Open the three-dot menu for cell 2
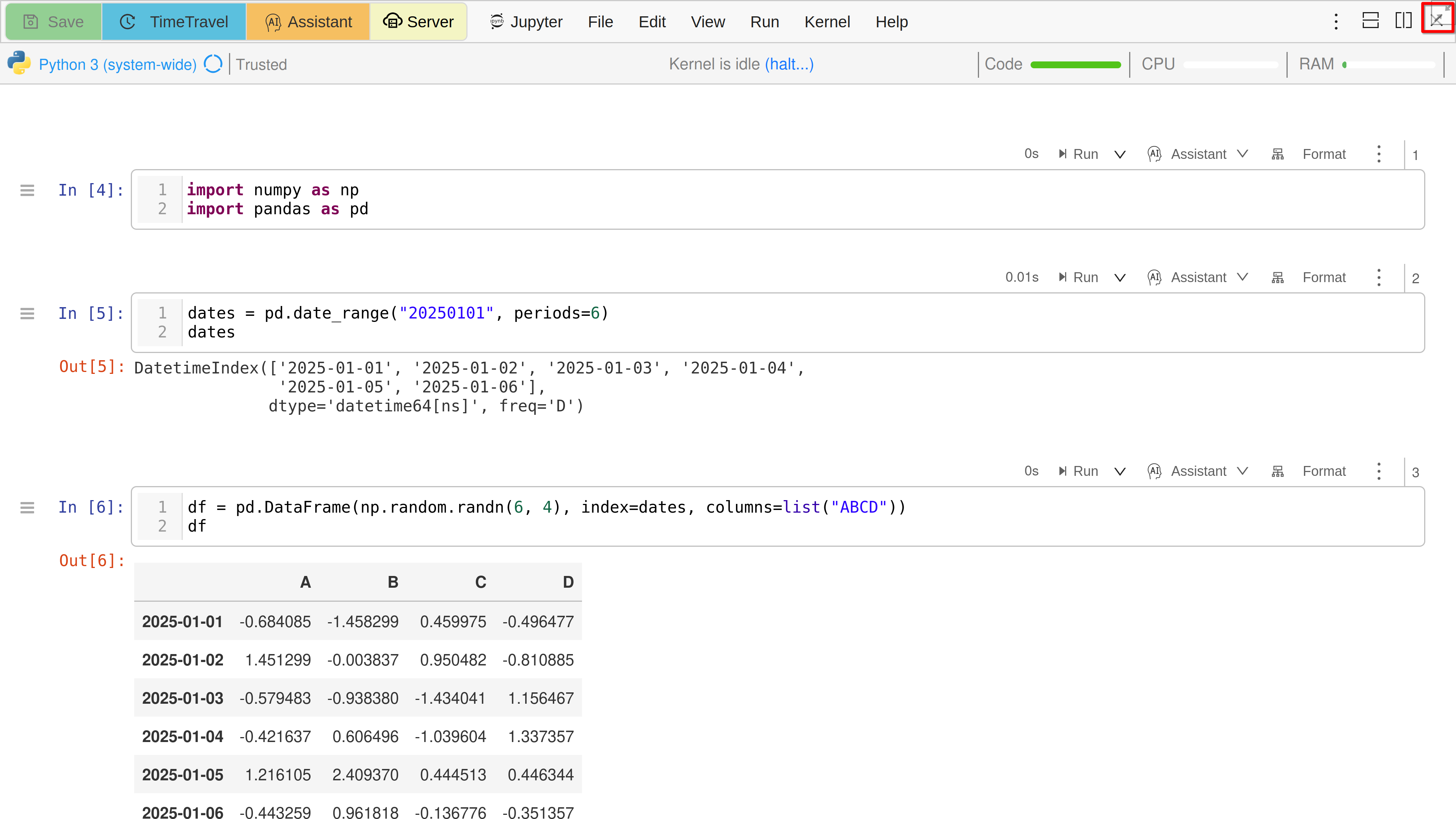Viewport: 1456px width, 819px height. click(1379, 278)
